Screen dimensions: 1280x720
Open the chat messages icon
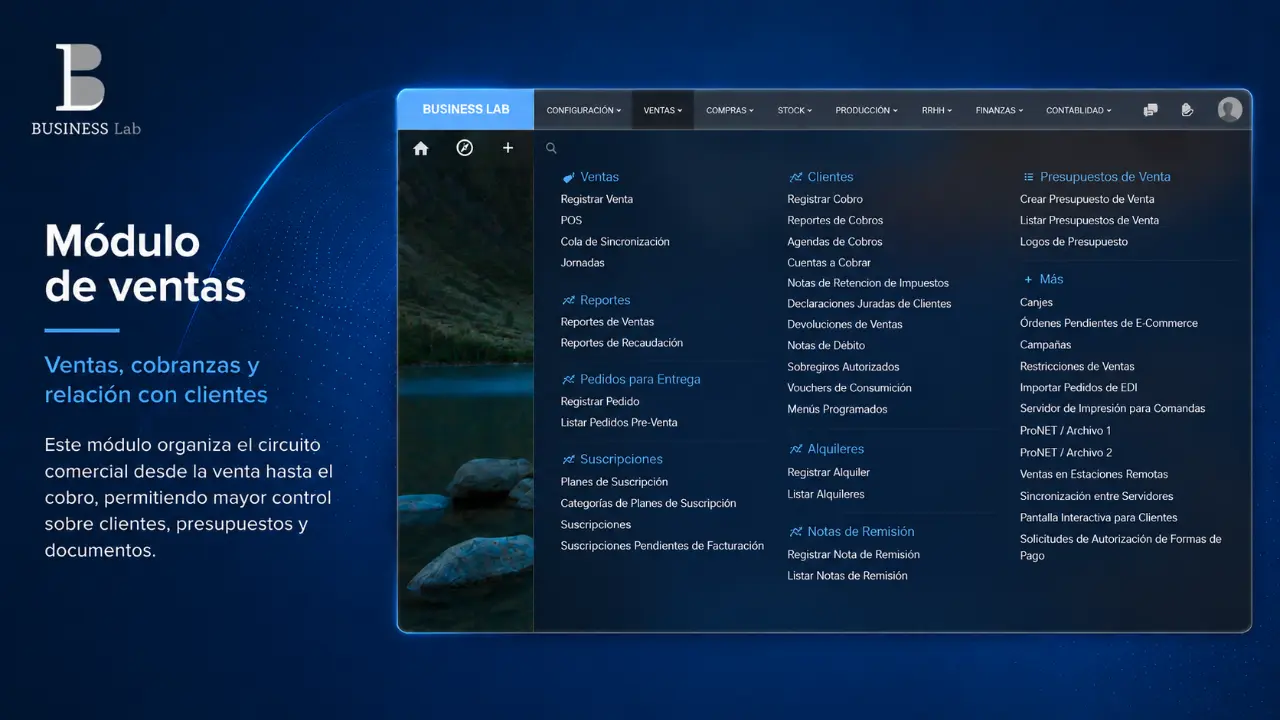point(1151,110)
